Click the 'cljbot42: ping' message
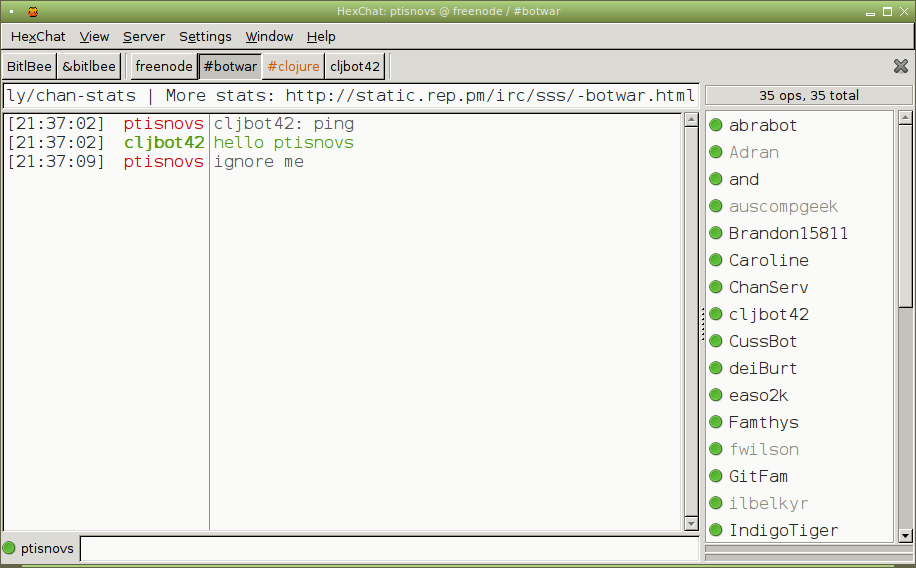The height and width of the screenshot is (568, 916). (x=283, y=124)
